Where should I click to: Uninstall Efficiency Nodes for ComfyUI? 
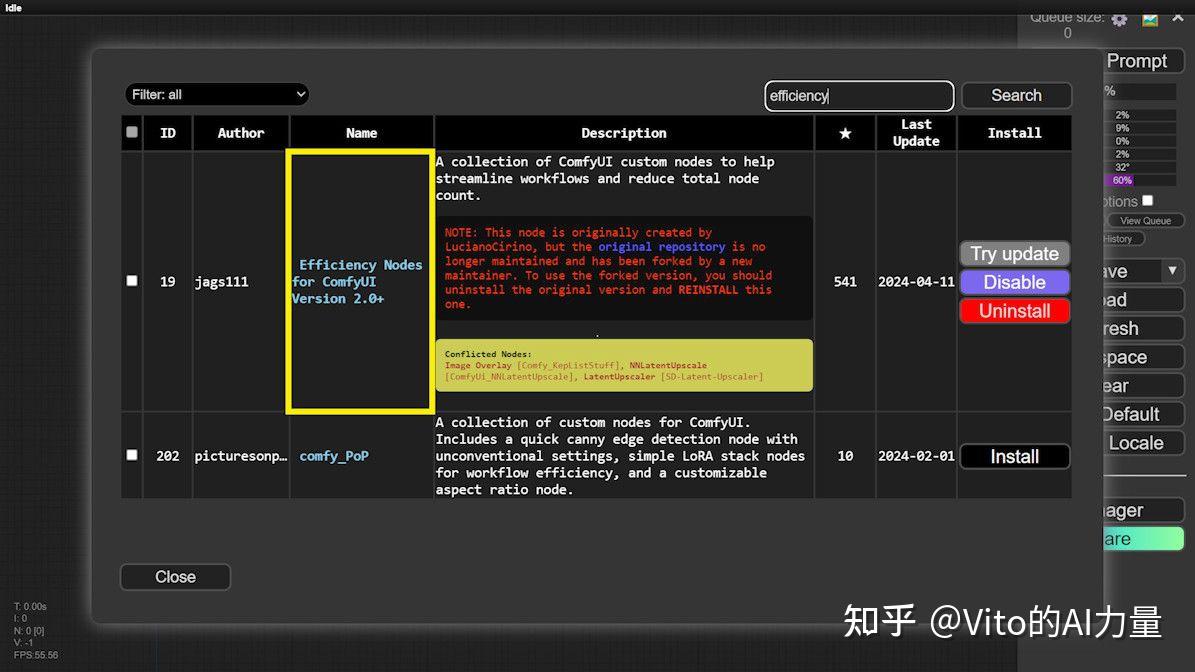[1014, 311]
